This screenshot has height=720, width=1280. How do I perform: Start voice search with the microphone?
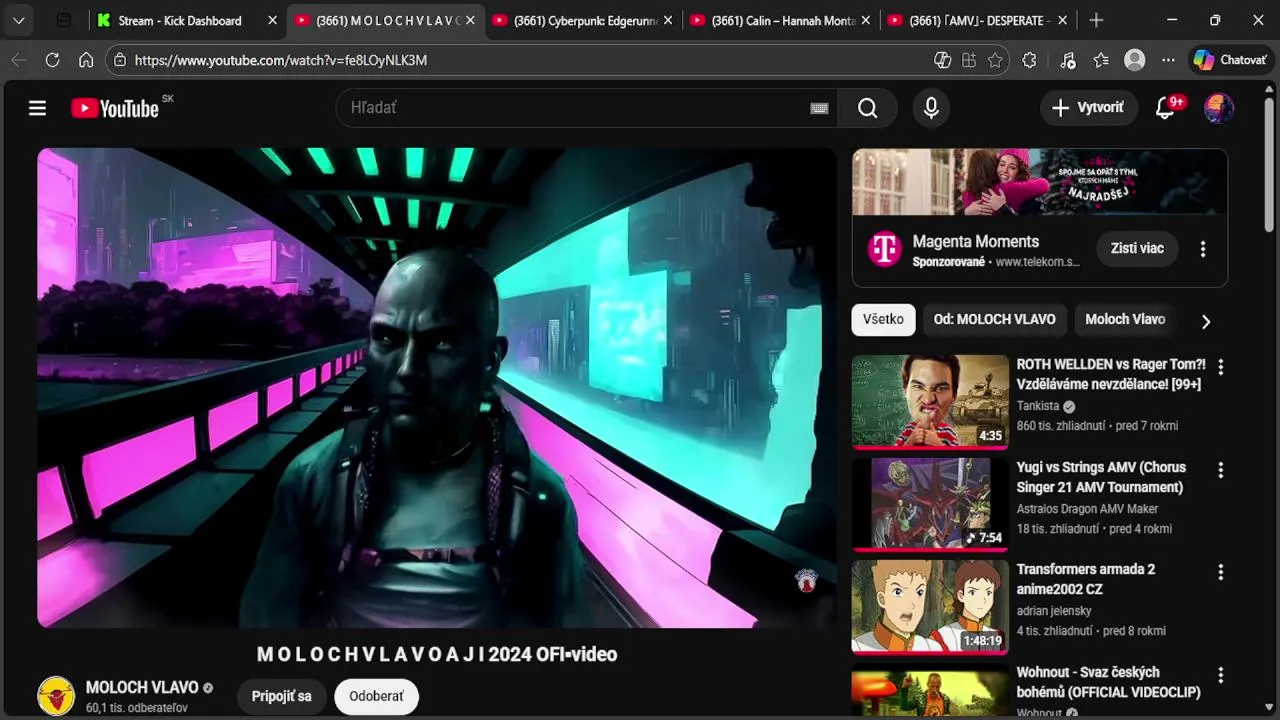pos(931,108)
